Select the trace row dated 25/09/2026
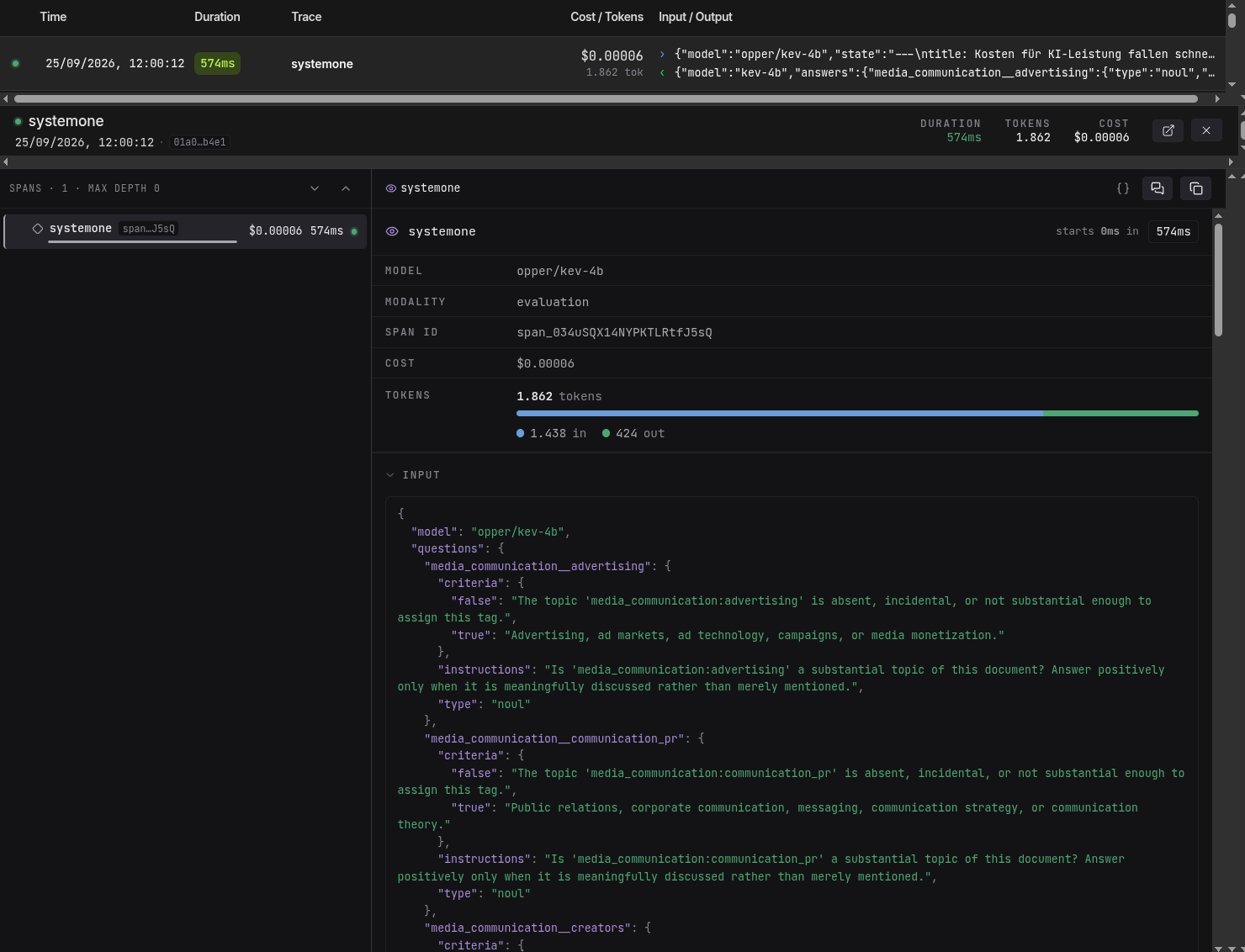 [x=612, y=64]
